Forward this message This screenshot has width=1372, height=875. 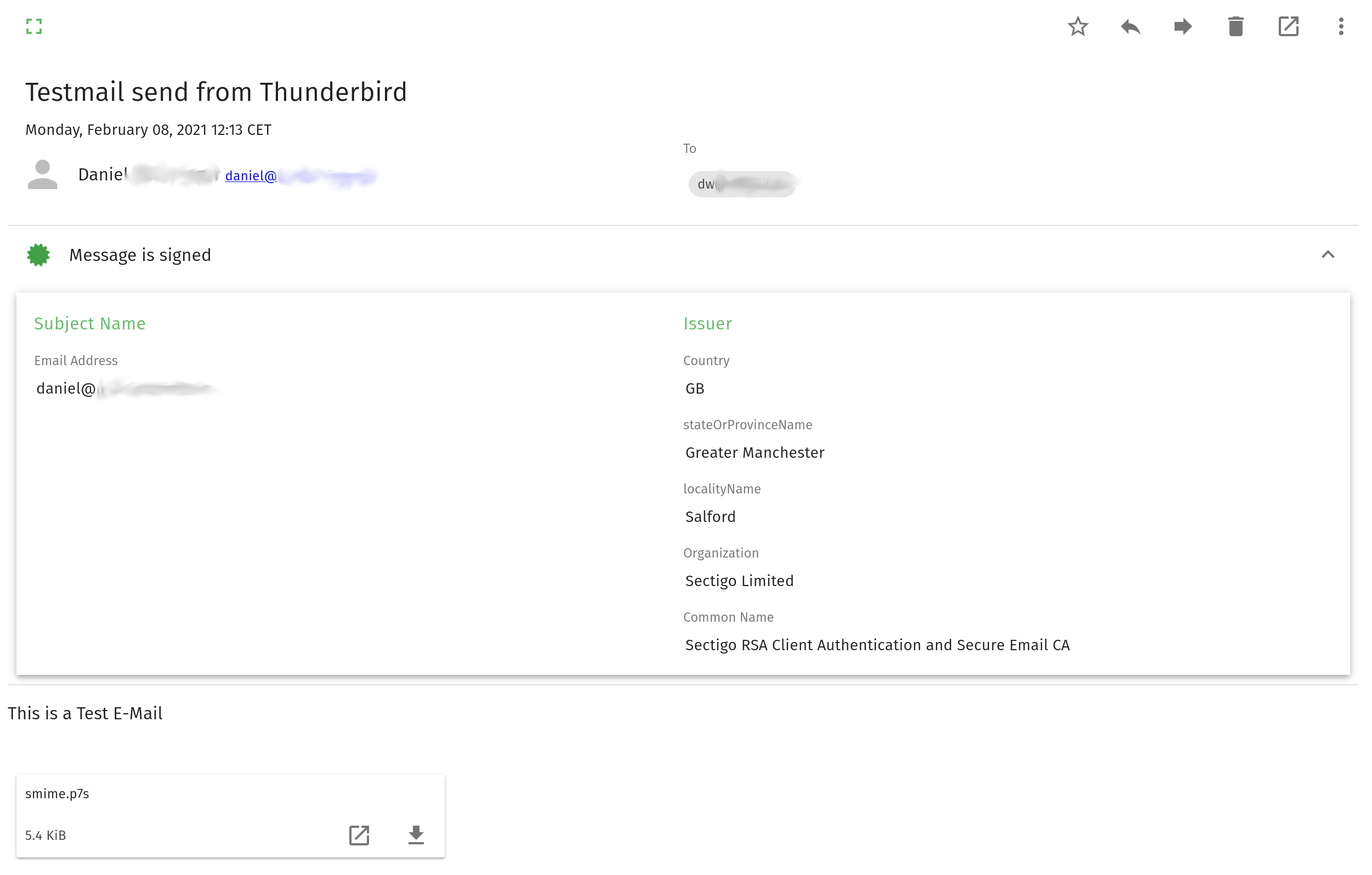coord(1183,26)
